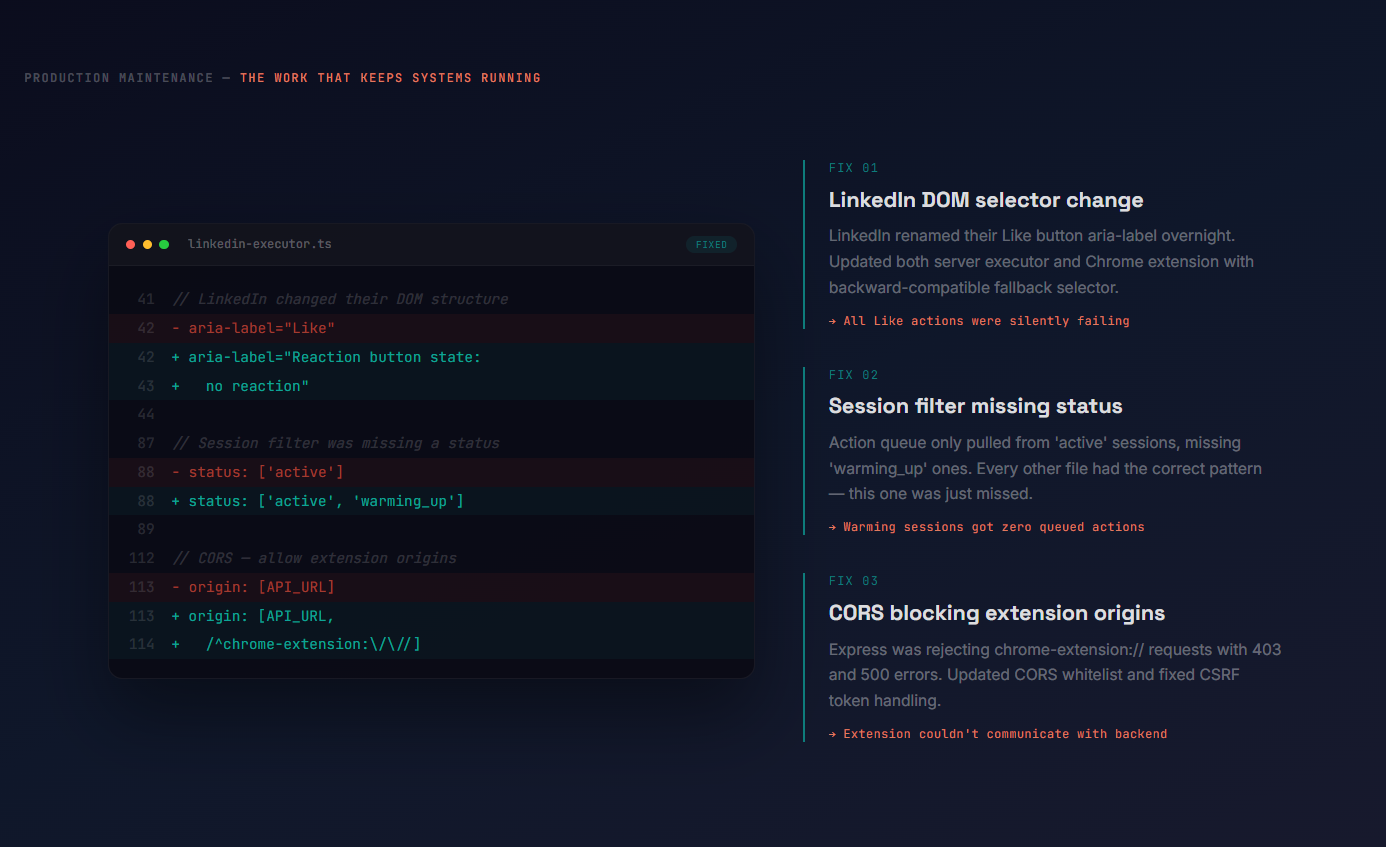Click the arrow icon before 'All Like actions were silently failing'
This screenshot has width=1386, height=847.
pyautogui.click(x=833, y=320)
